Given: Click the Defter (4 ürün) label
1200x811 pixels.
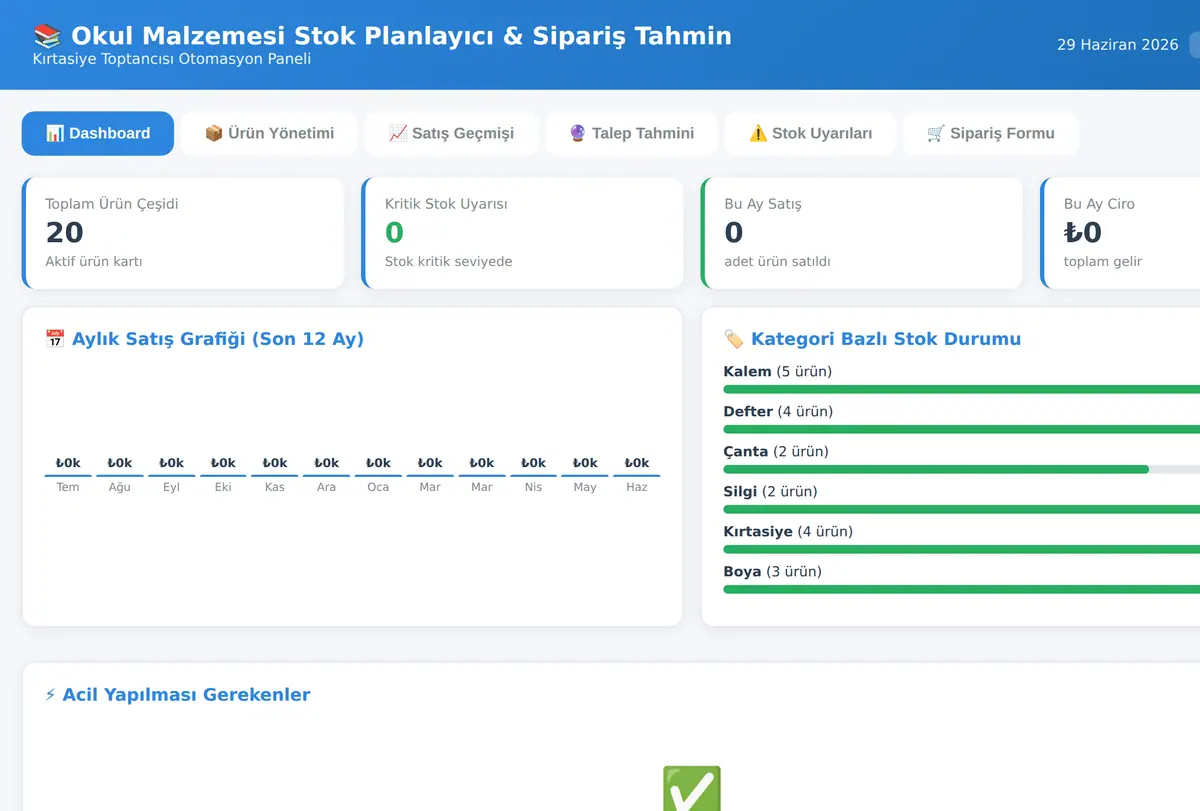Looking at the screenshot, I should pos(778,412).
